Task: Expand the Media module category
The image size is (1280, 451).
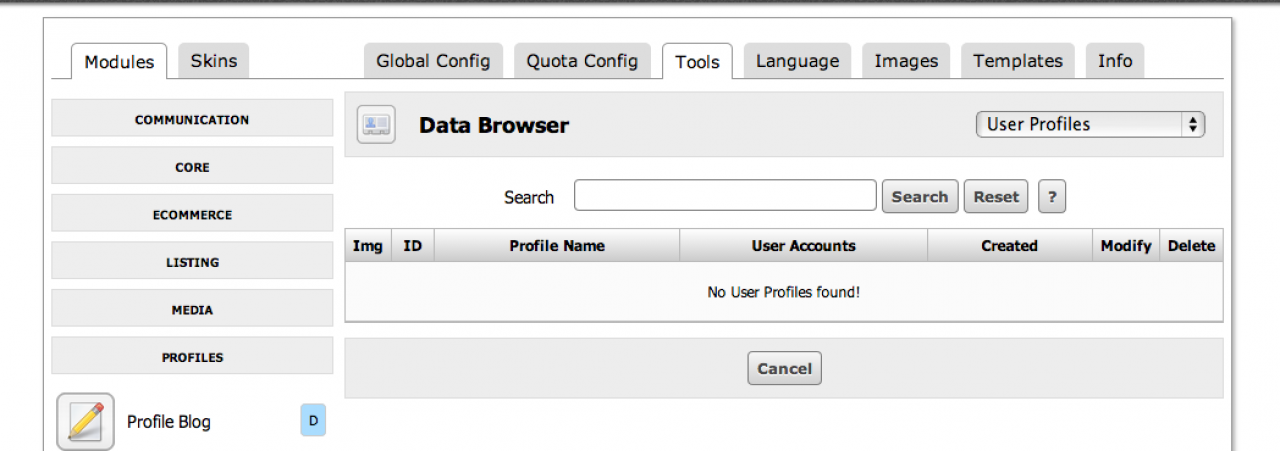Action: (x=192, y=310)
